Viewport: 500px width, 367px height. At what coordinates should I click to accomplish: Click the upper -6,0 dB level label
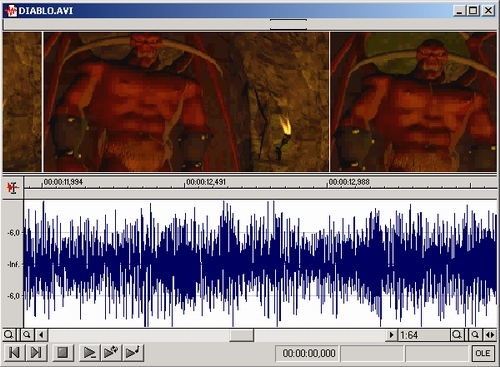tap(13, 233)
